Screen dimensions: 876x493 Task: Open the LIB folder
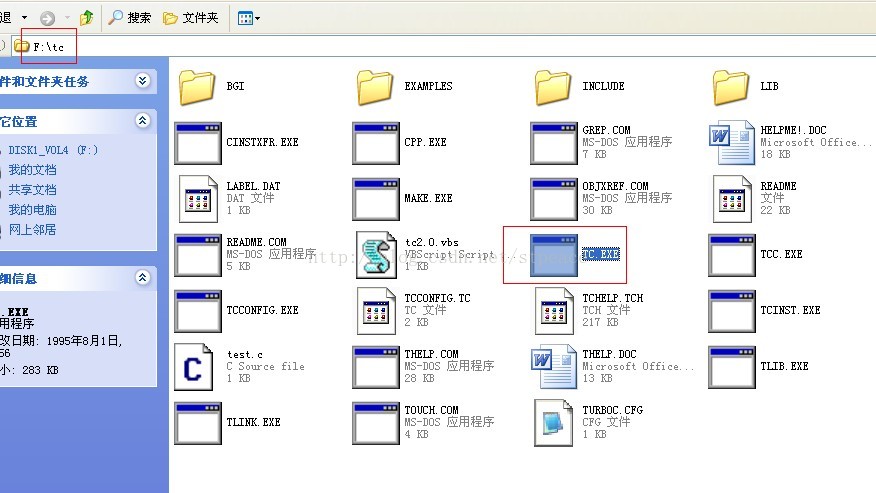731,87
